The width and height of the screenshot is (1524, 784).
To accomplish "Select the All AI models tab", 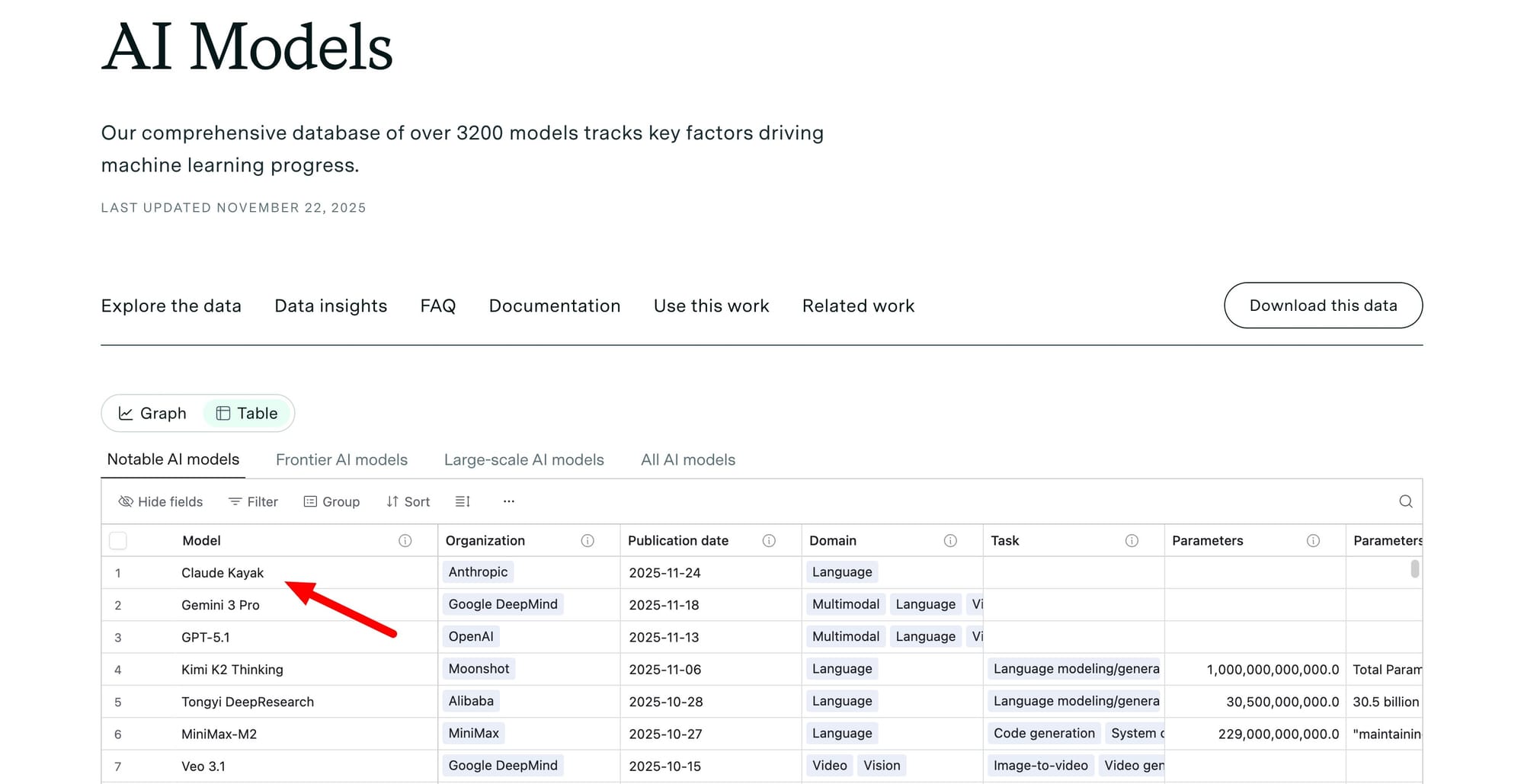I will tap(687, 459).
